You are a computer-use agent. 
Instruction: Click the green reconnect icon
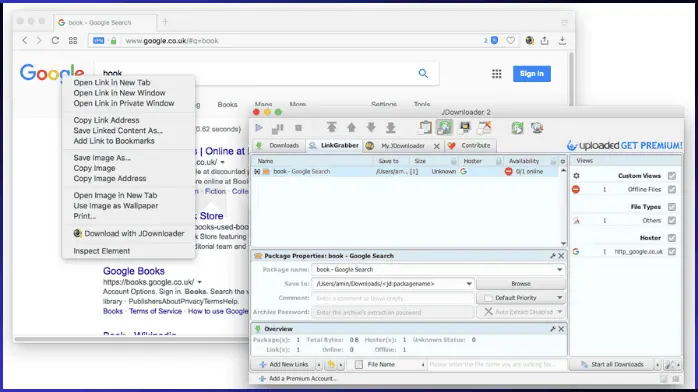[x=517, y=128]
